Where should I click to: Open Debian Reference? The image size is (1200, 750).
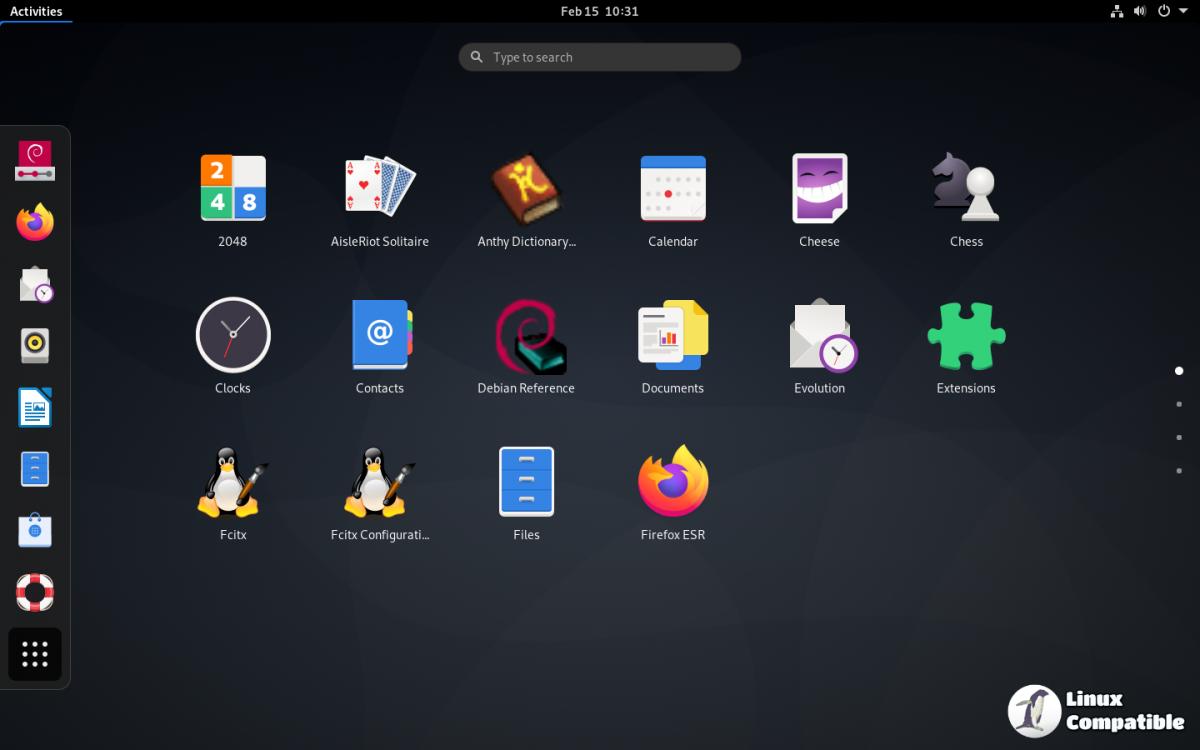[526, 335]
